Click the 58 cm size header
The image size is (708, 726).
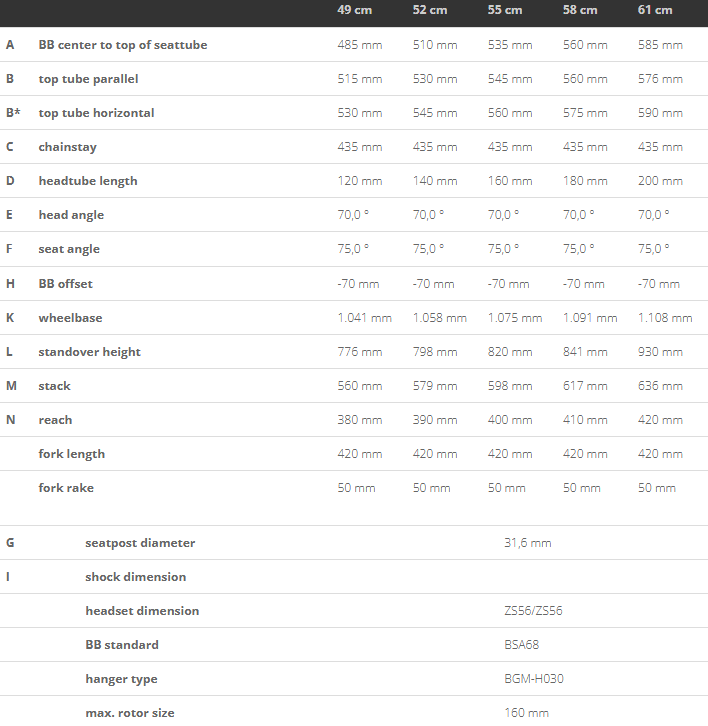point(580,10)
